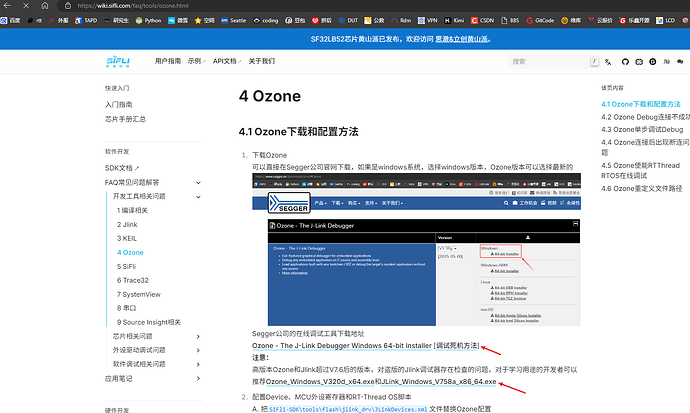Open the 调试死机方法 link
Viewport: 690px width, 413px height.
point(457,346)
